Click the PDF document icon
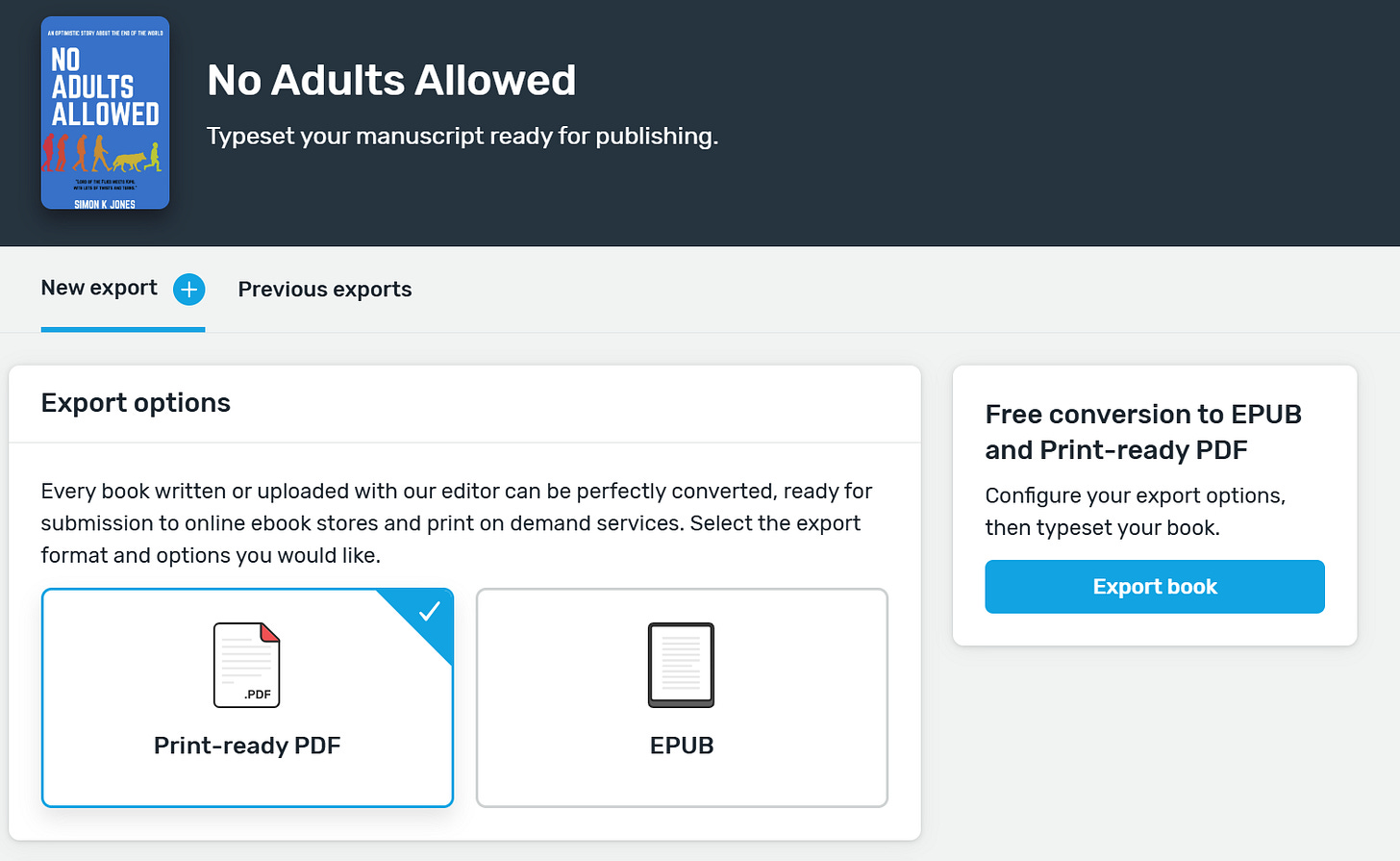The width and height of the screenshot is (1400, 861). point(247,665)
